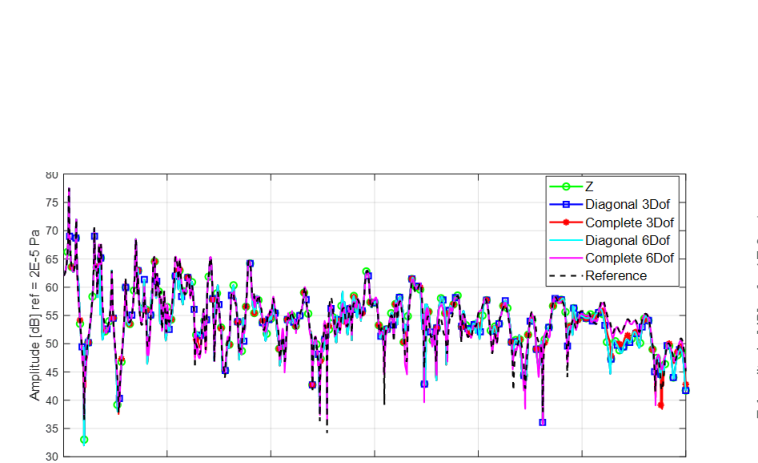Click the blue square marker for Diagonal 3Dof
This screenshot has width=758, height=463.
tap(565, 205)
